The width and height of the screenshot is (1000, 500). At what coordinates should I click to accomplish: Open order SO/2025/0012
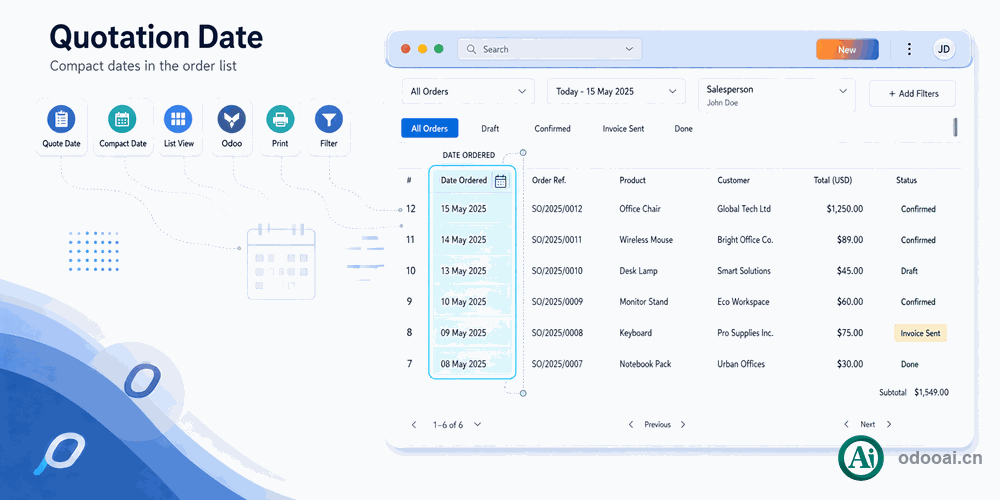click(557, 209)
